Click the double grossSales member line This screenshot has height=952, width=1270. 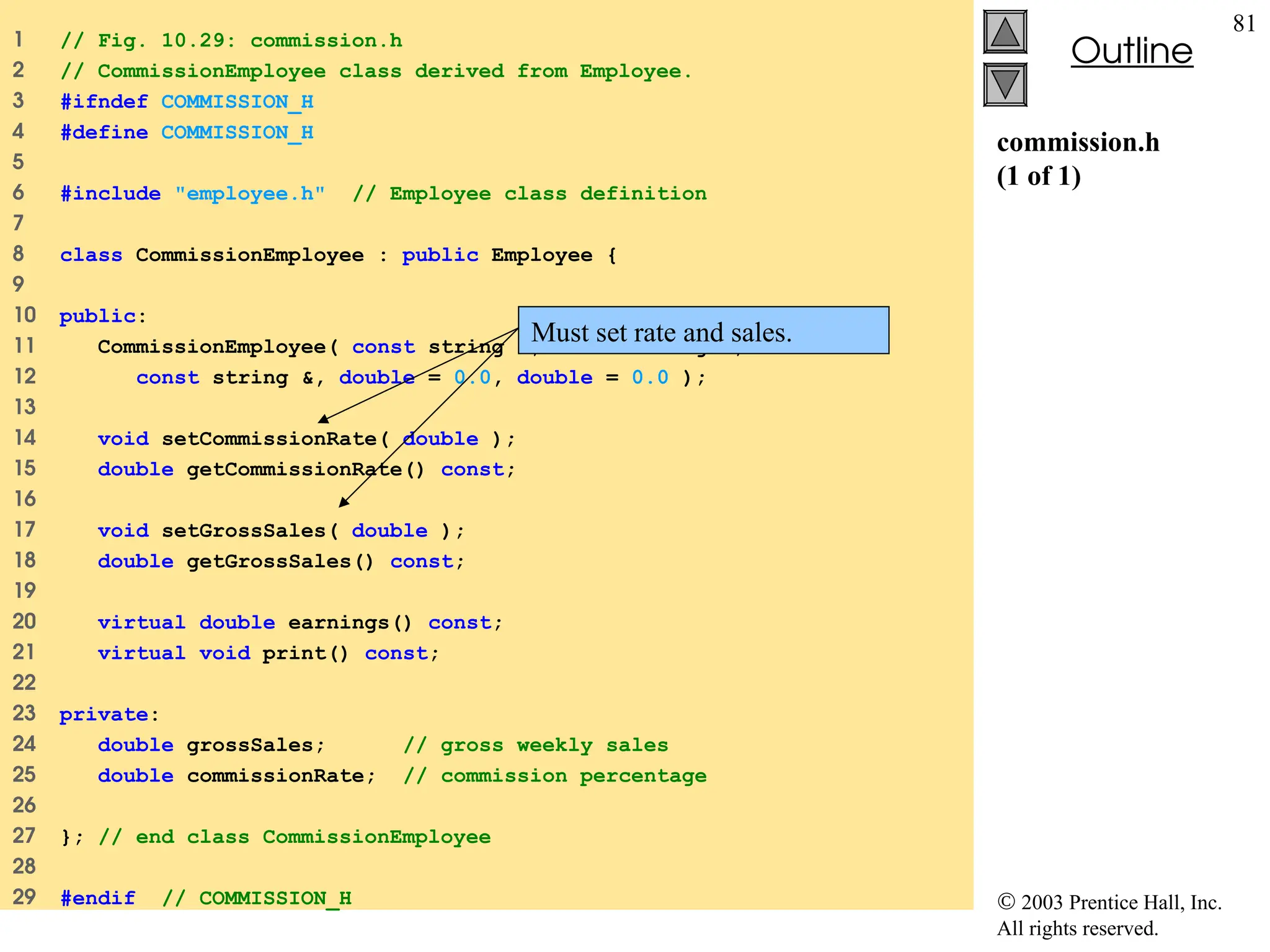(x=211, y=745)
